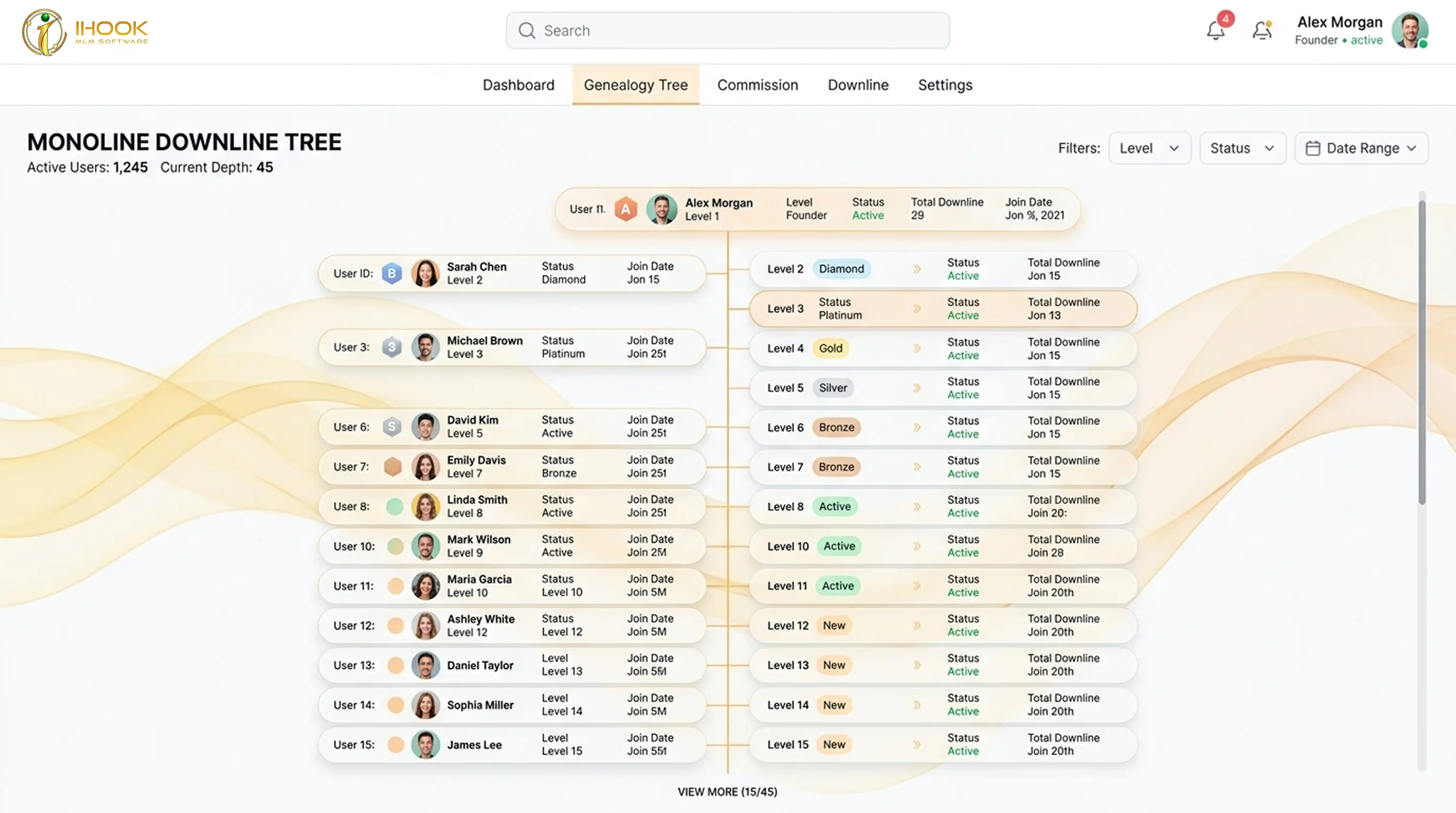The width and height of the screenshot is (1456, 813).
Task: Open the Date Range filter dropdown
Action: (x=1361, y=148)
